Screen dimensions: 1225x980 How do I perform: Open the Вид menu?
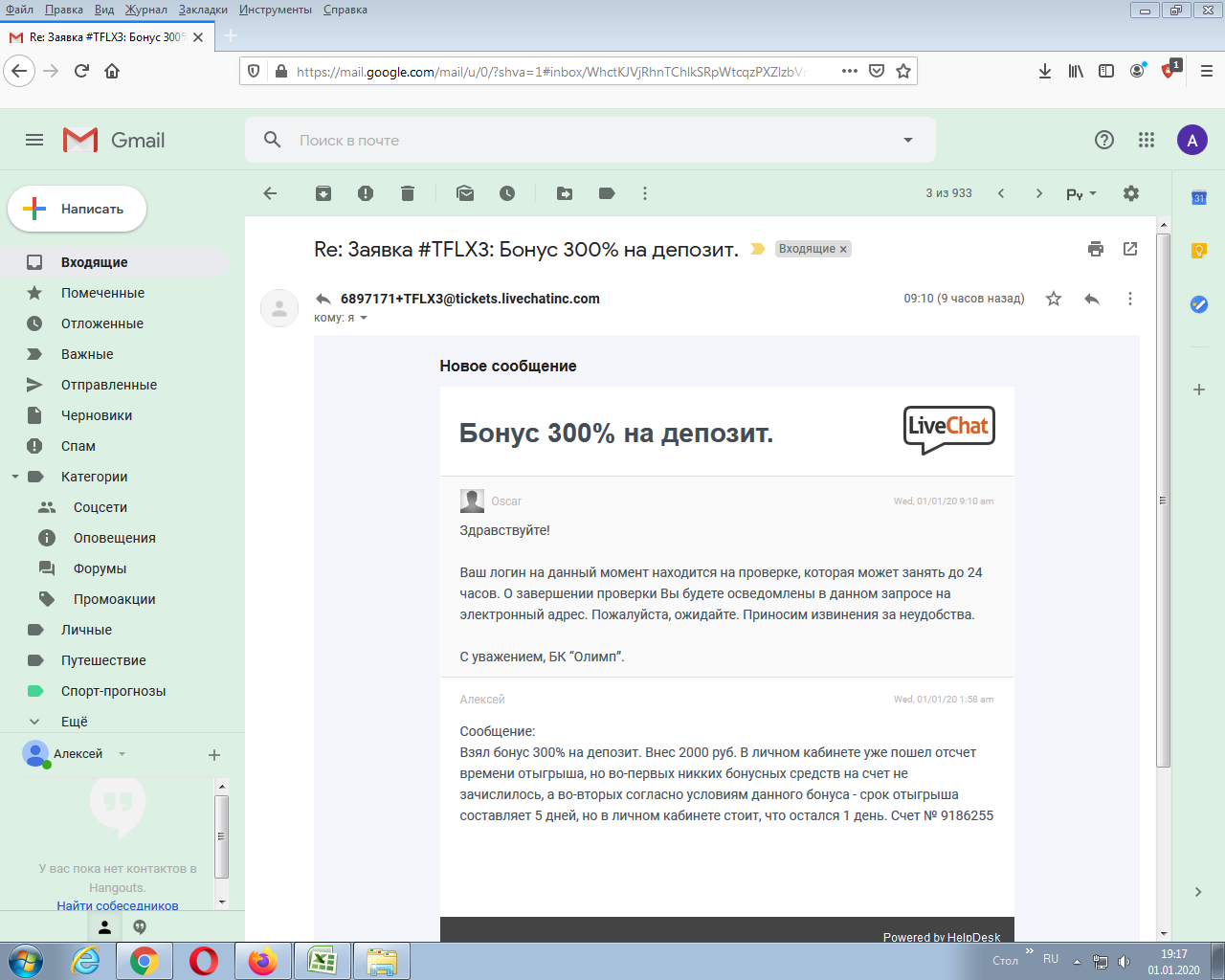(104, 10)
